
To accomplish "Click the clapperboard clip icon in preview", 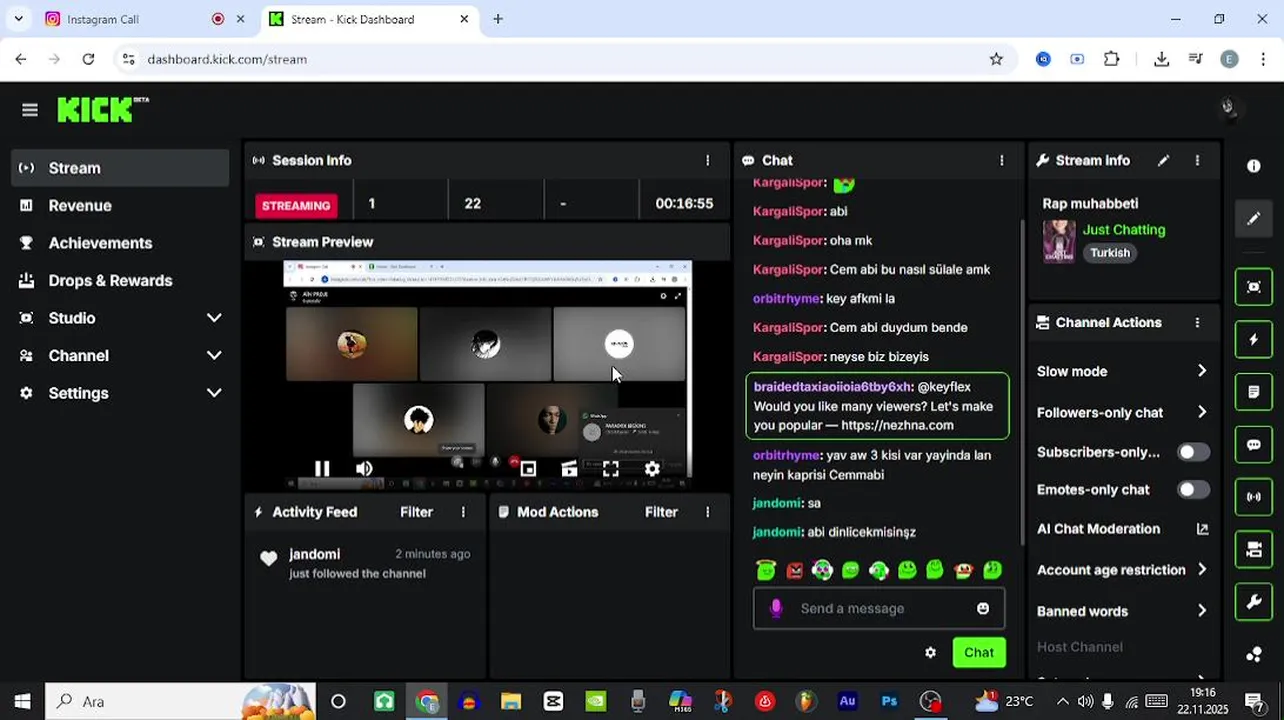I will click(x=569, y=468).
